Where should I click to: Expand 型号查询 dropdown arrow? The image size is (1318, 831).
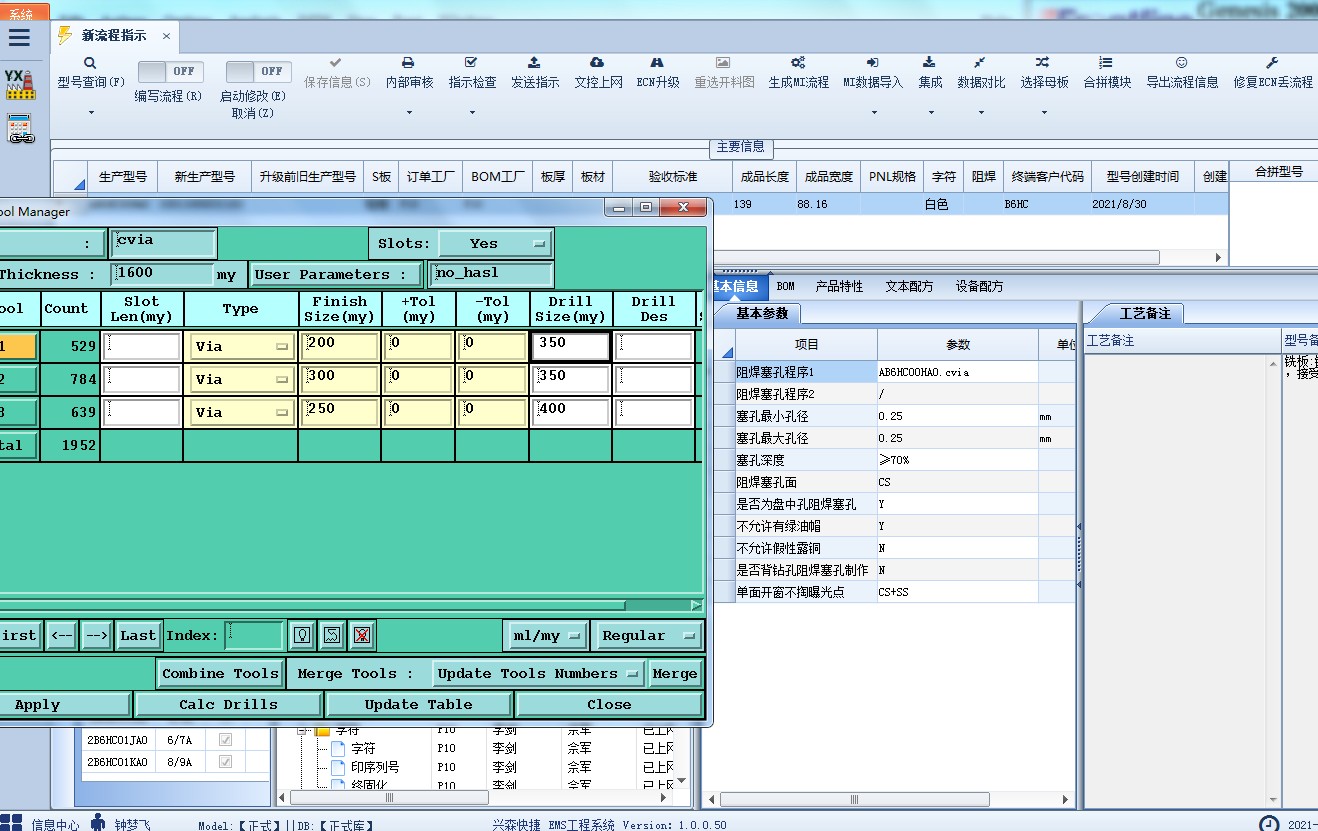click(91, 112)
